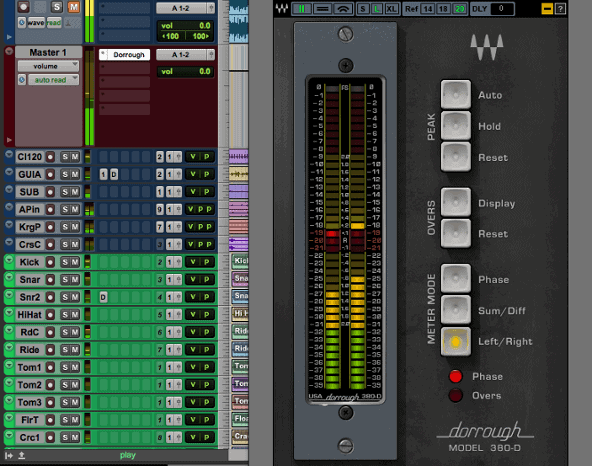592x466 pixels.
Task: Expand the Master 1 track options arrow
Action: tap(9, 51)
